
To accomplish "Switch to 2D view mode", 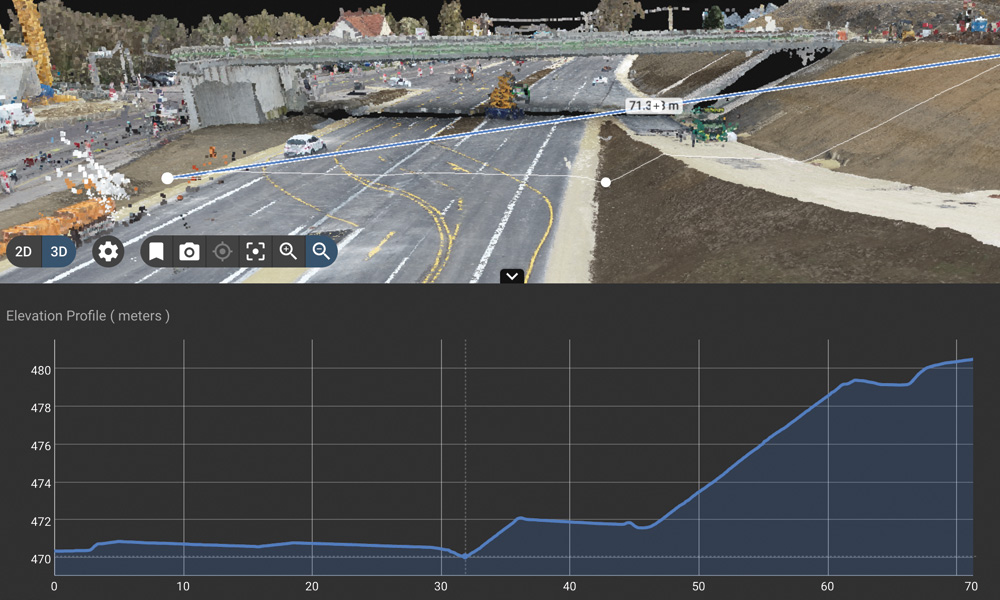I will tap(23, 252).
